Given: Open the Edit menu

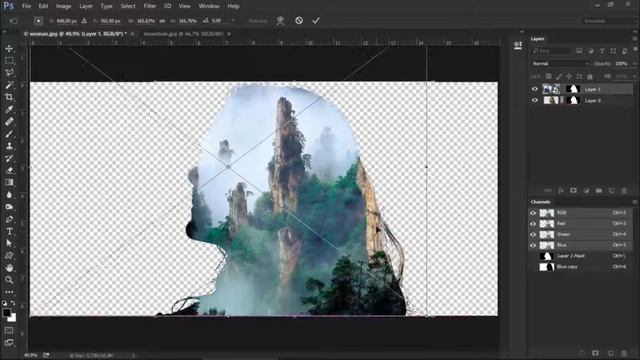Looking at the screenshot, I should (43, 6).
